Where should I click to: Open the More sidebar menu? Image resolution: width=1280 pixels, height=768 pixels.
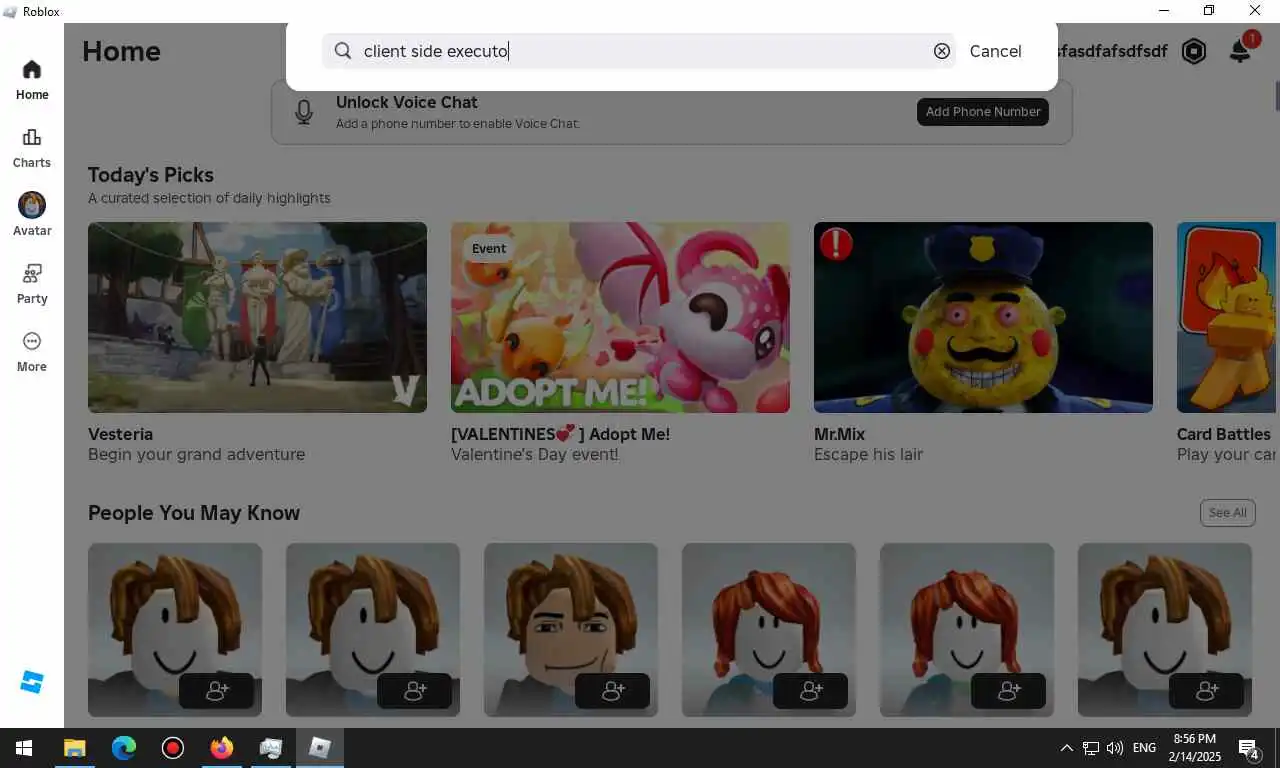pyautogui.click(x=32, y=352)
